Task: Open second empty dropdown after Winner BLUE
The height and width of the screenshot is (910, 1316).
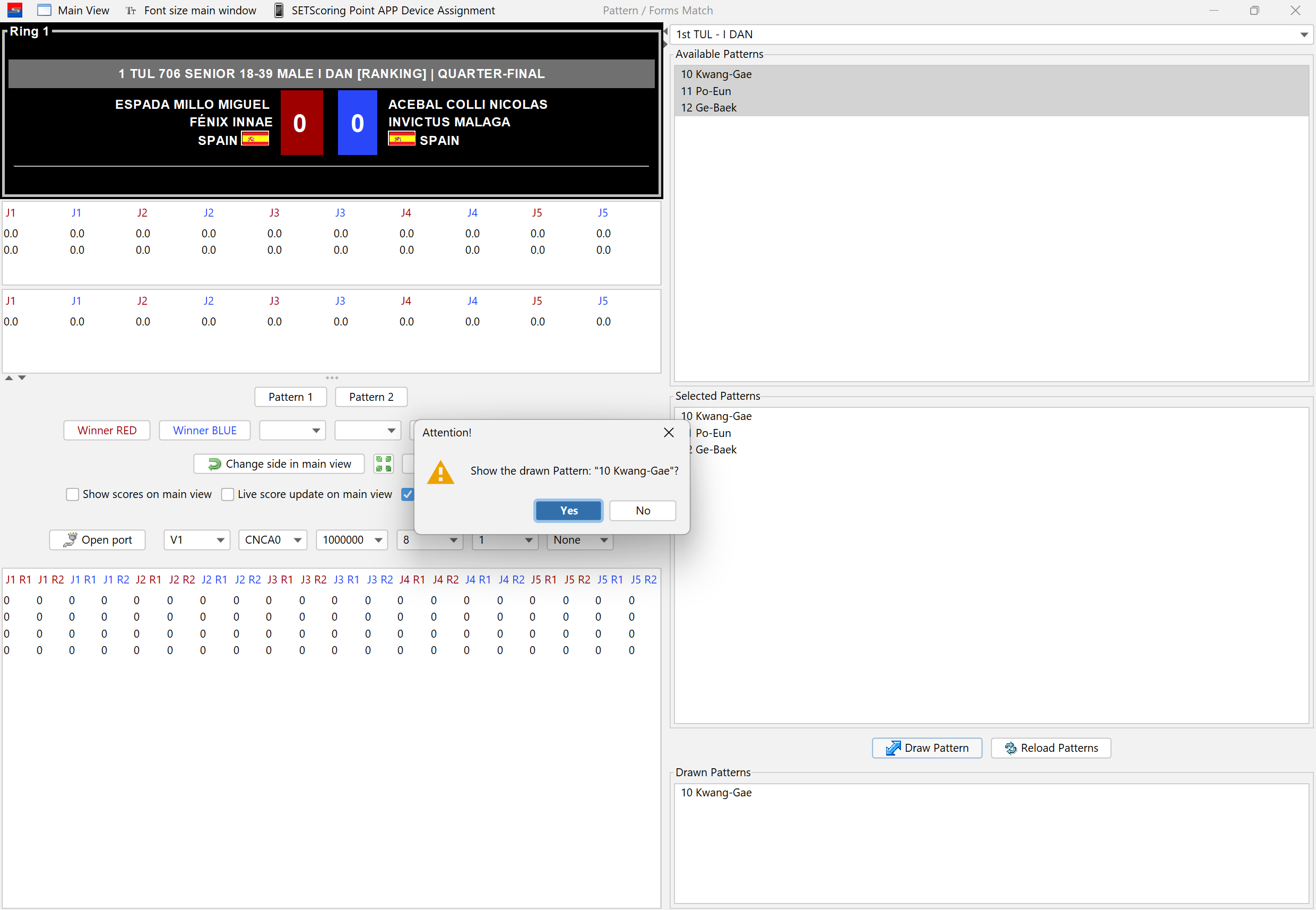Action: click(x=368, y=431)
